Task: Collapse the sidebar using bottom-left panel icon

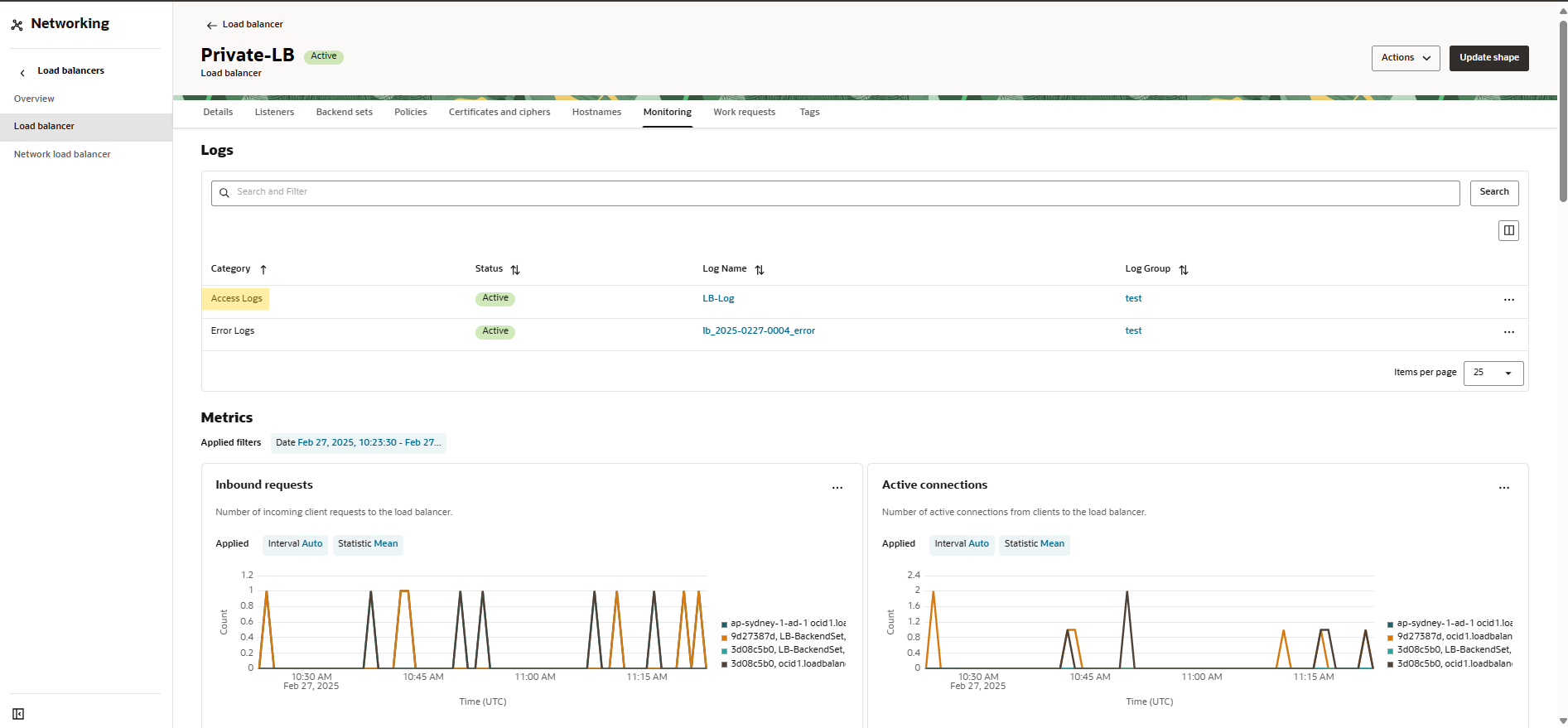Action: click(18, 714)
